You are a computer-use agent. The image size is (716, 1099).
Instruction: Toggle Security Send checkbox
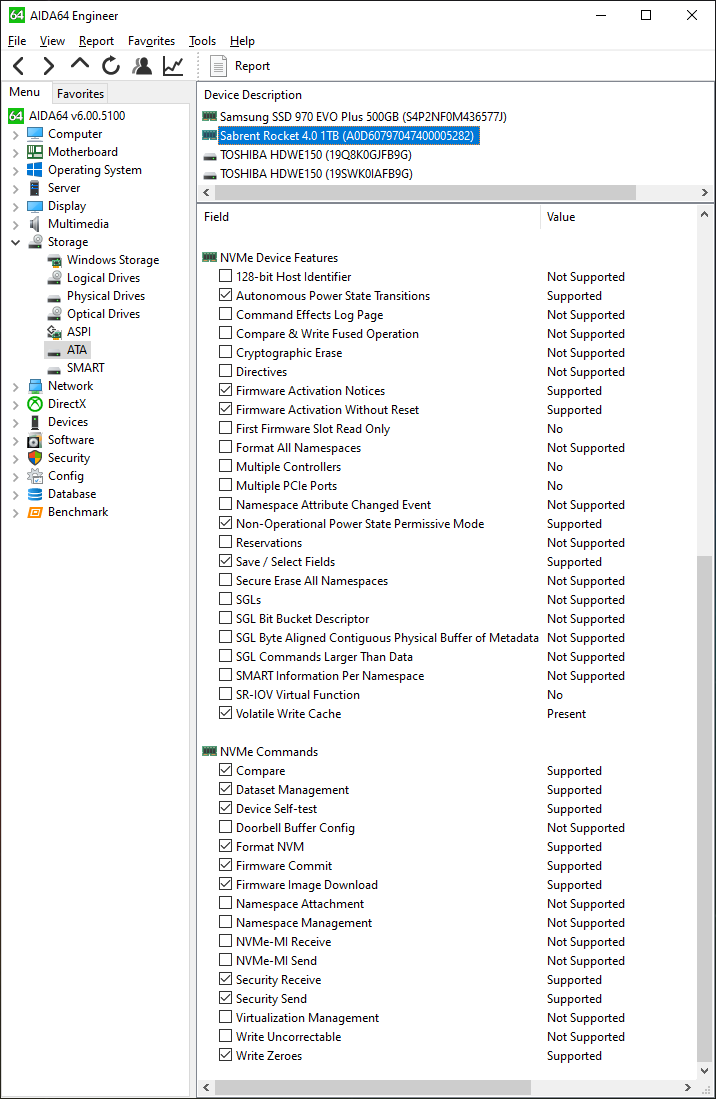point(226,997)
